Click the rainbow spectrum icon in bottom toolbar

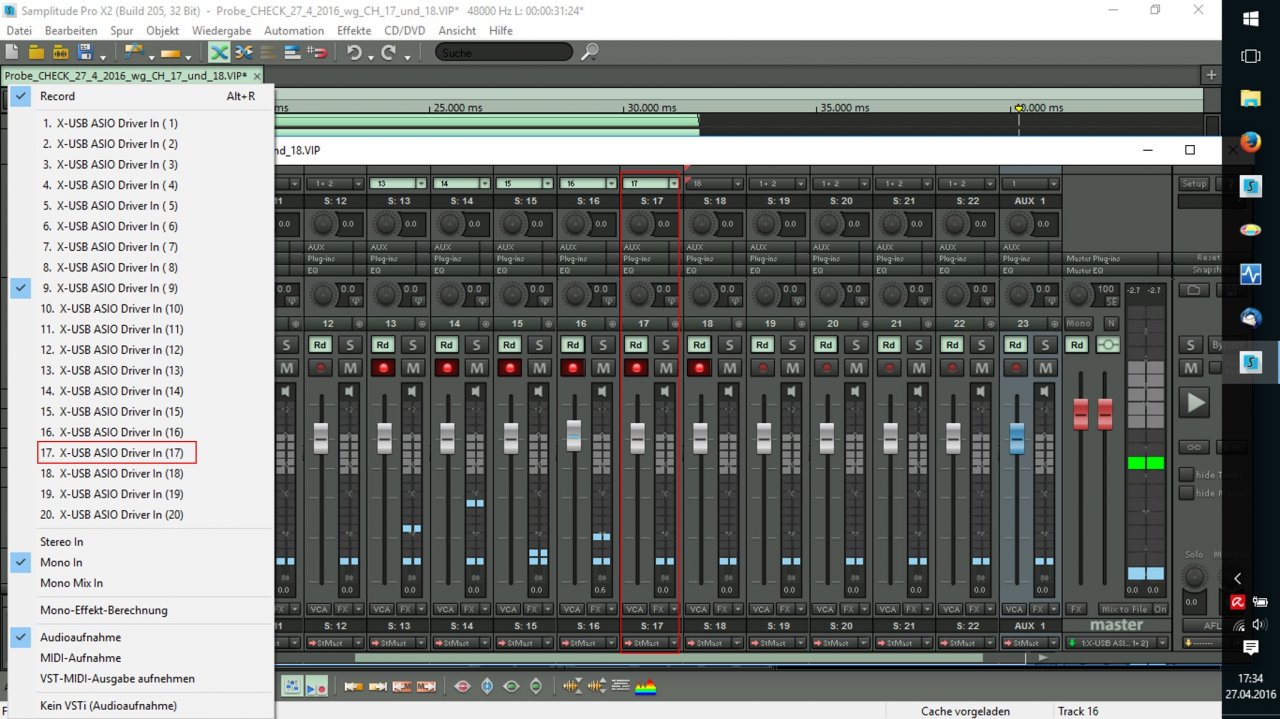tap(647, 686)
